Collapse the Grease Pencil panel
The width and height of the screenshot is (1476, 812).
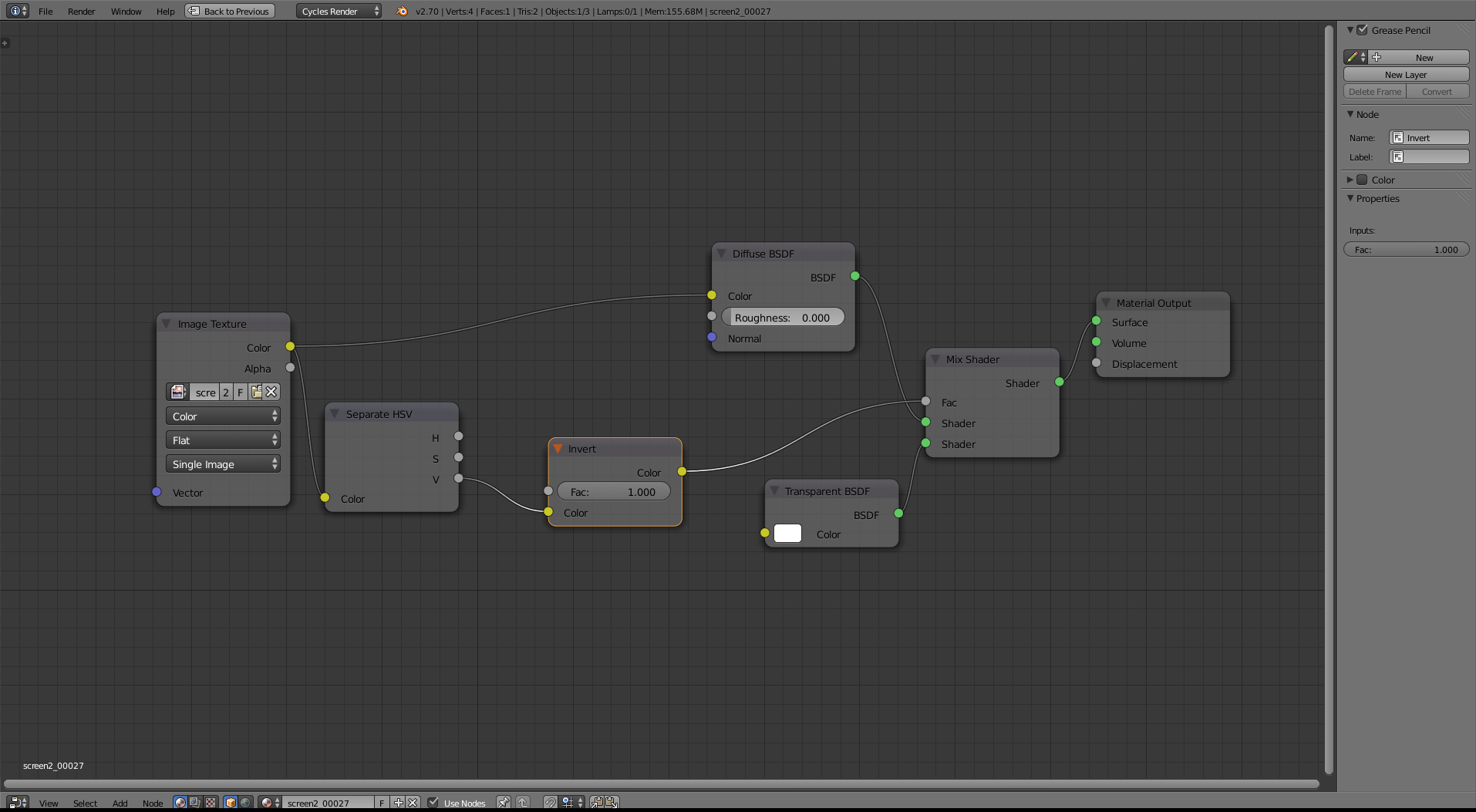(1350, 30)
